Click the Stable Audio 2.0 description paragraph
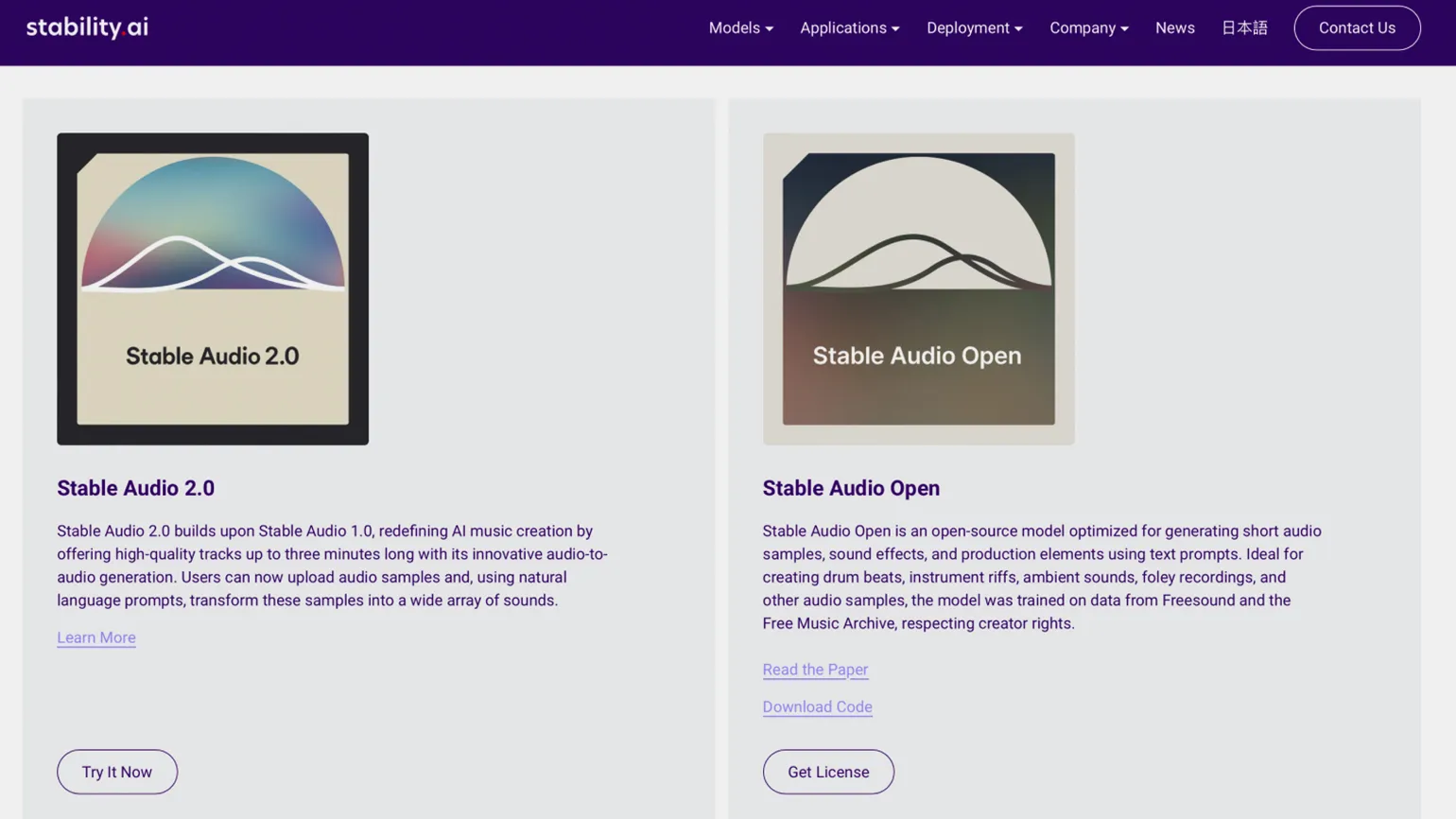Screen dimensions: 1456x819 pyautogui.click(x=331, y=566)
